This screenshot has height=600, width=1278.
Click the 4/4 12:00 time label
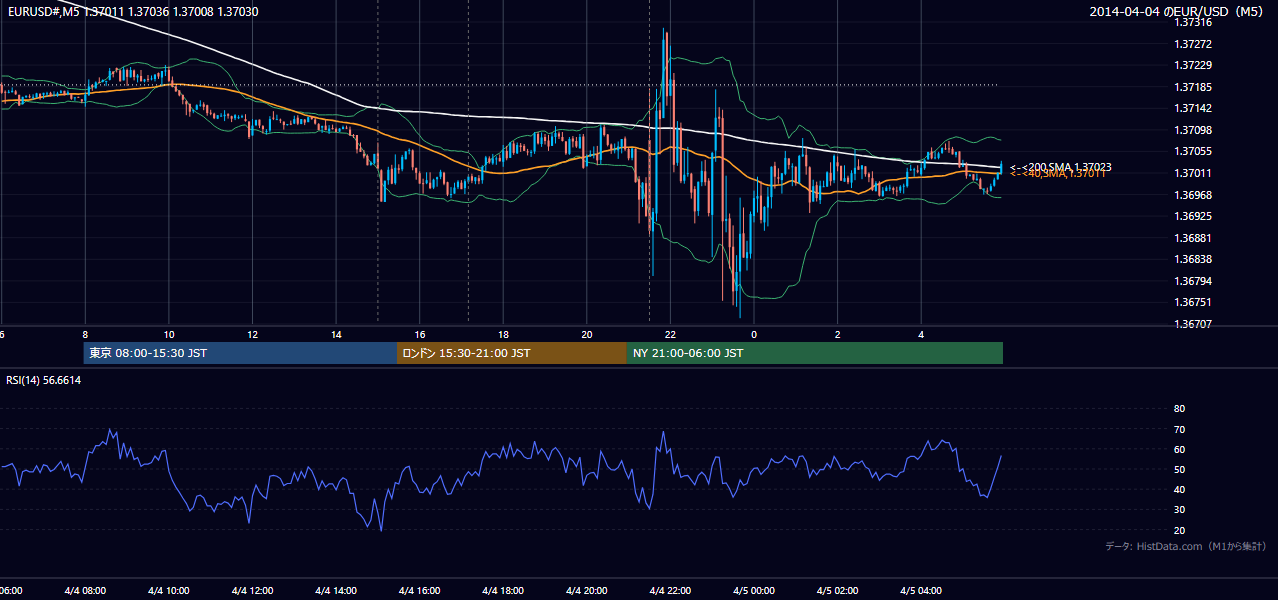[x=253, y=590]
